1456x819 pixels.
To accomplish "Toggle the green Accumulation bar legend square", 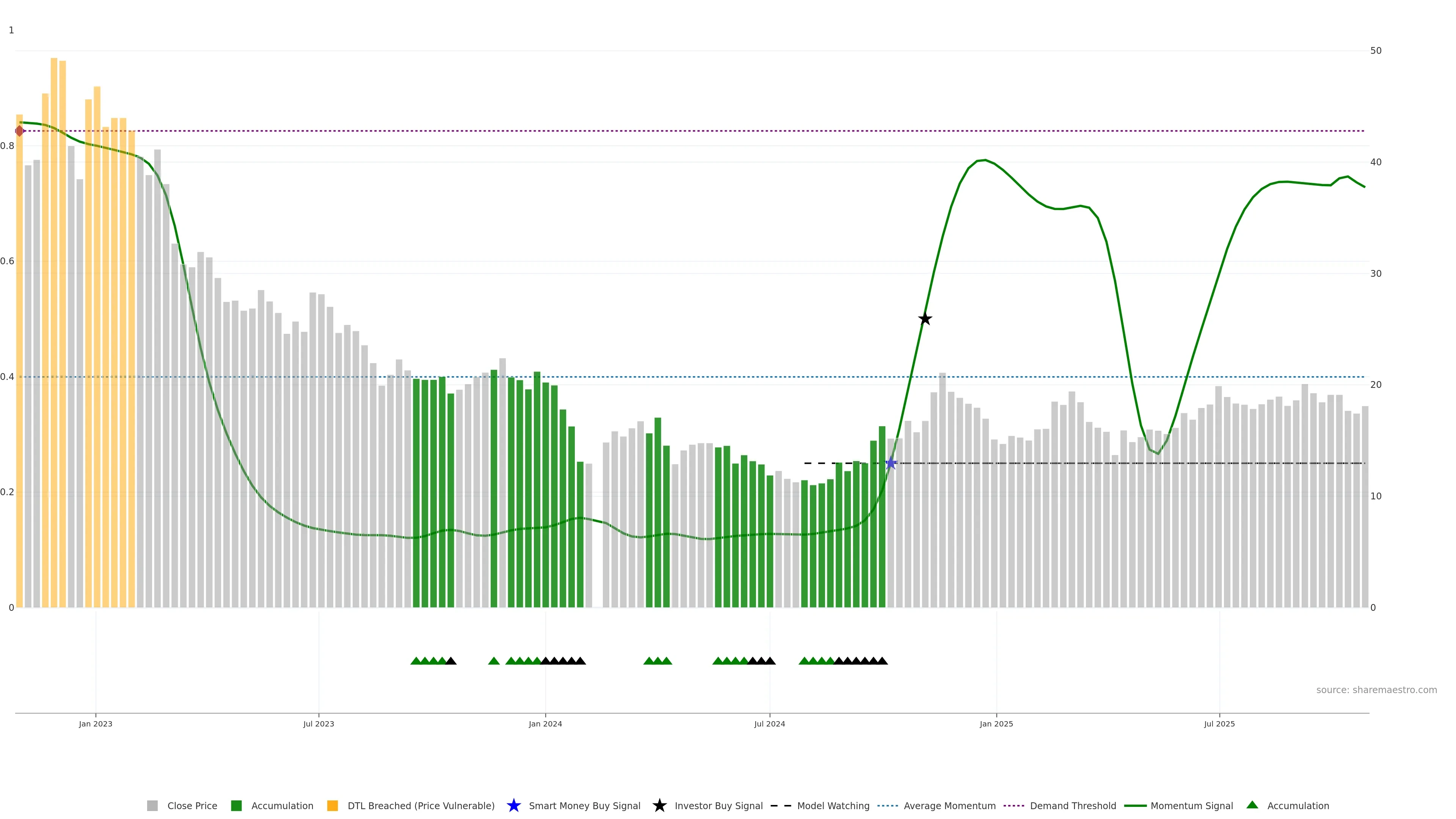I will point(236,805).
